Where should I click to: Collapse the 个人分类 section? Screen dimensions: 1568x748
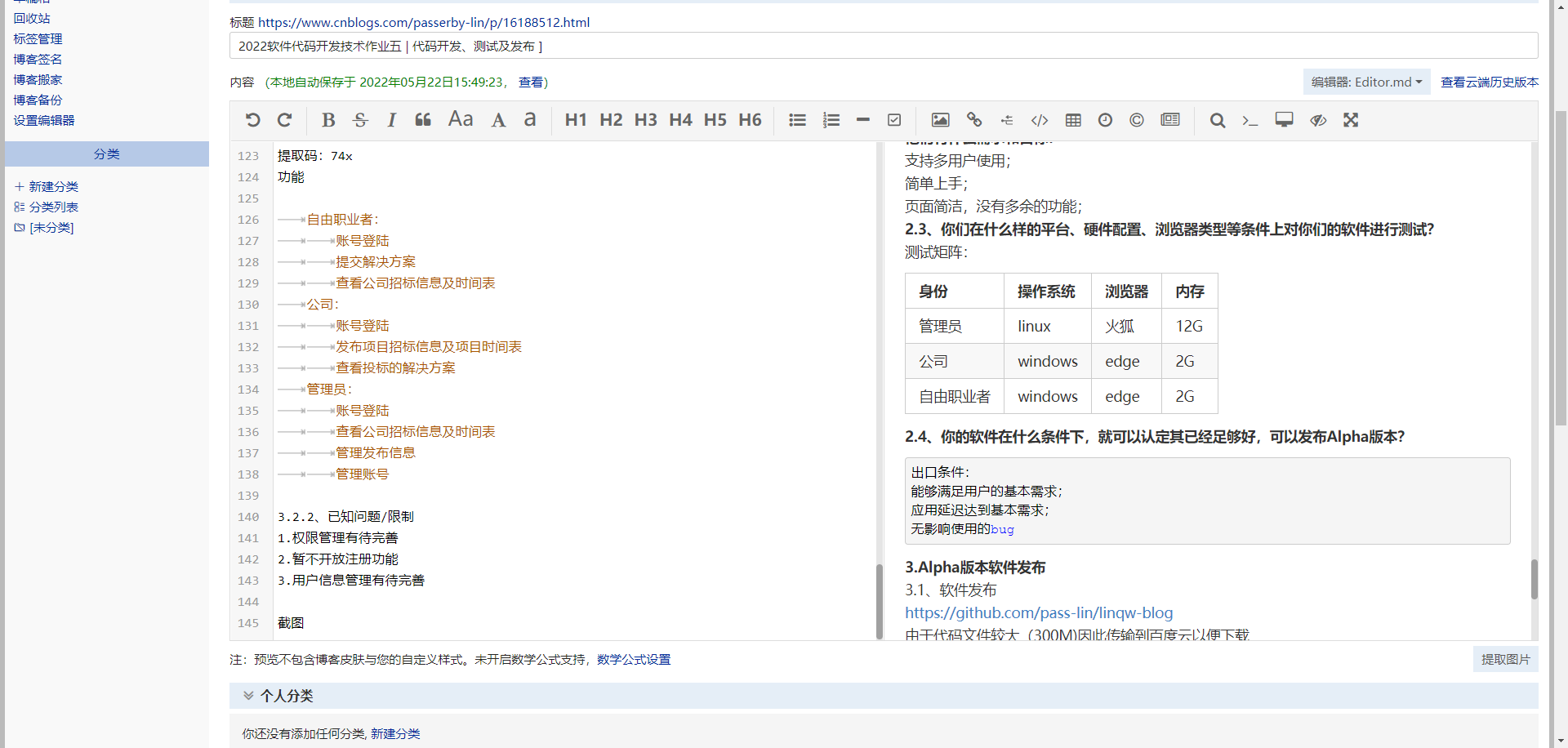[x=248, y=696]
